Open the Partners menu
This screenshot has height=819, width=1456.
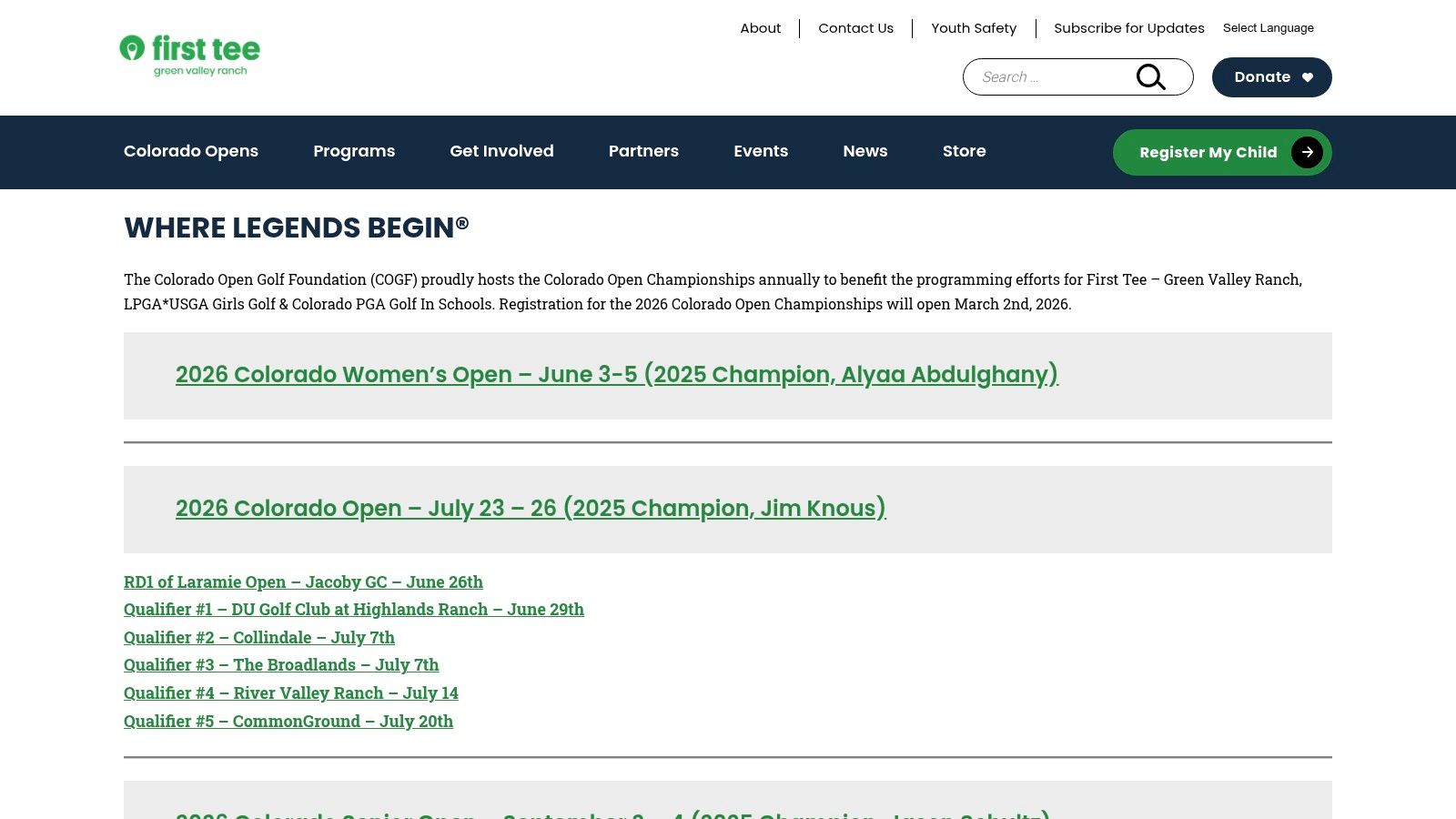643,151
